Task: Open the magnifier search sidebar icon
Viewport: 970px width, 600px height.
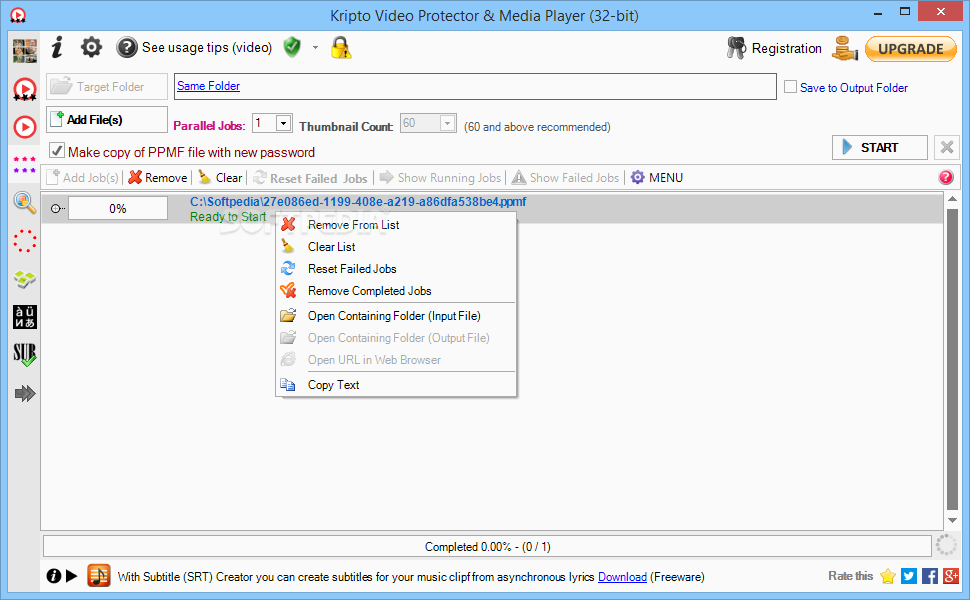Action: (25, 202)
